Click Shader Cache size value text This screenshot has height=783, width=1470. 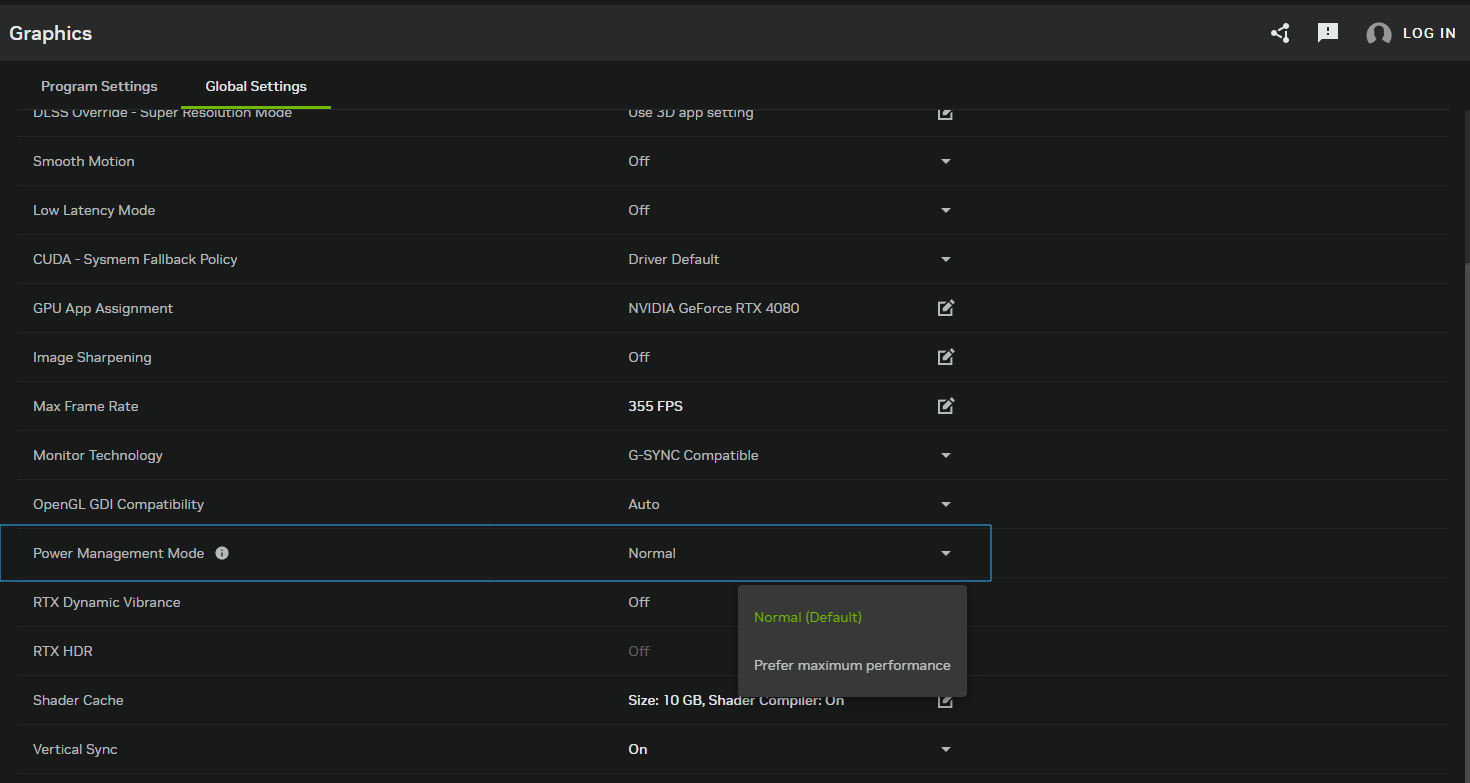(x=736, y=701)
